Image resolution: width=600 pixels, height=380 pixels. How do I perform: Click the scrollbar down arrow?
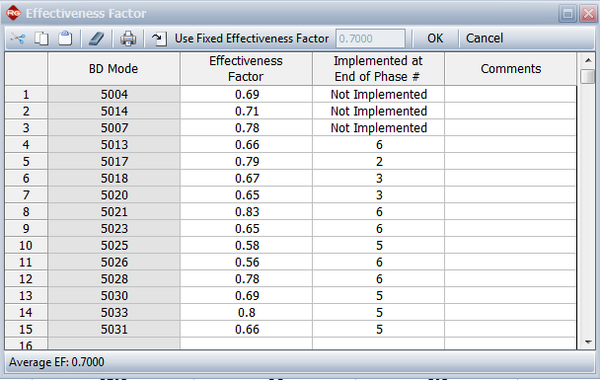[588, 342]
